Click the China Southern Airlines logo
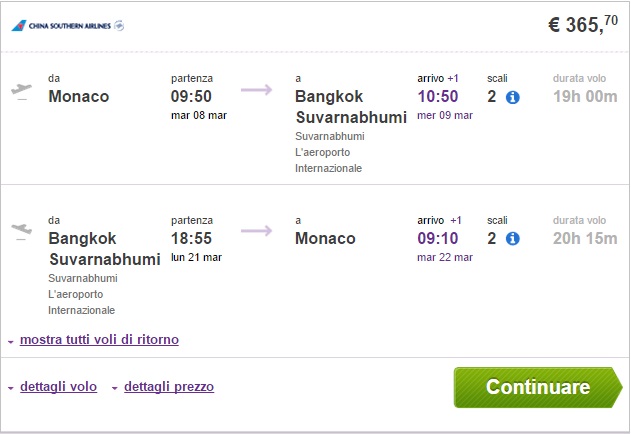Screen dimensions: 631x434 pyautogui.click(x=68, y=25)
